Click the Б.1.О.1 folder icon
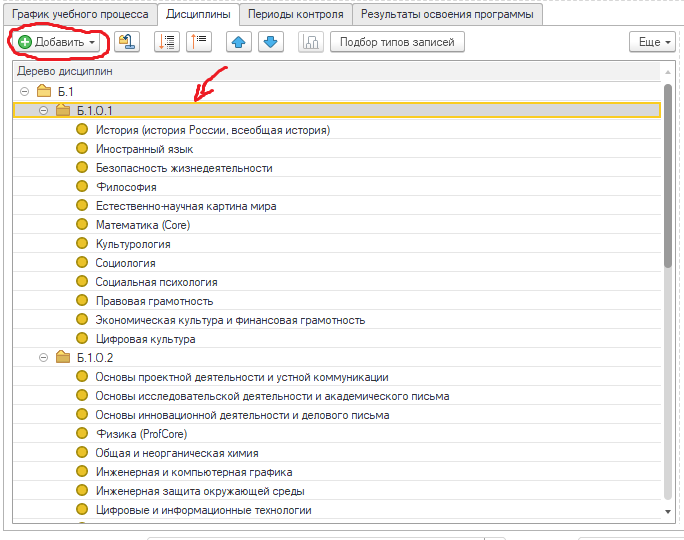This screenshot has height=540, width=684. pos(63,110)
